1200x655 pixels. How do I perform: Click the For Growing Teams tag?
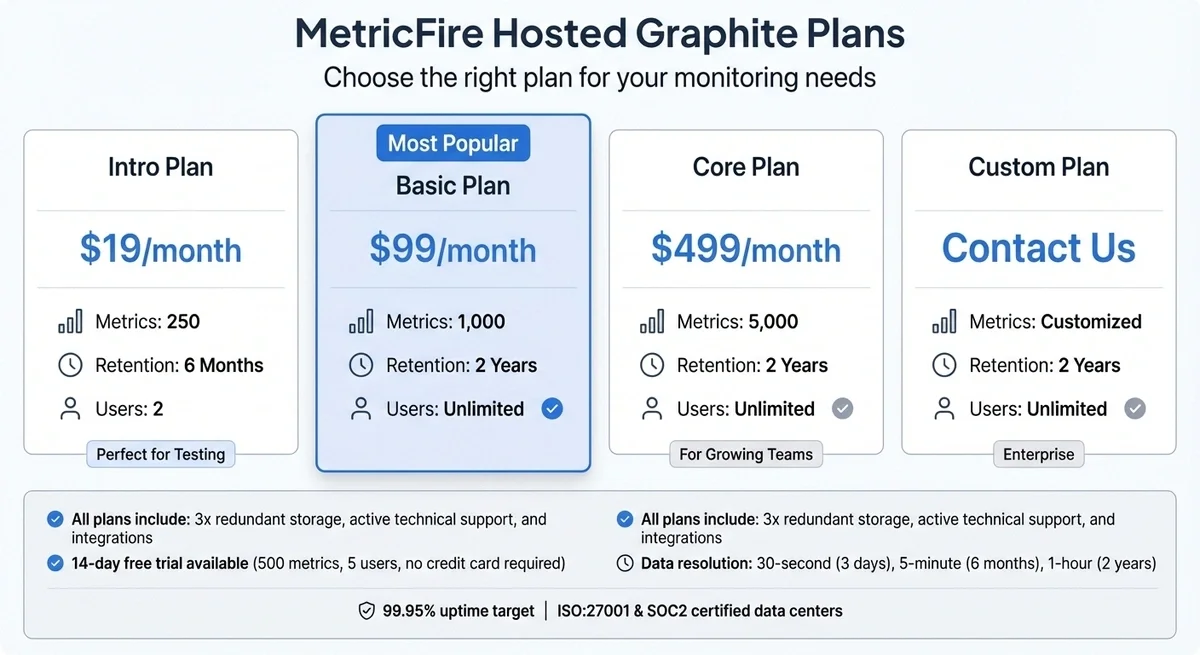[x=746, y=454]
